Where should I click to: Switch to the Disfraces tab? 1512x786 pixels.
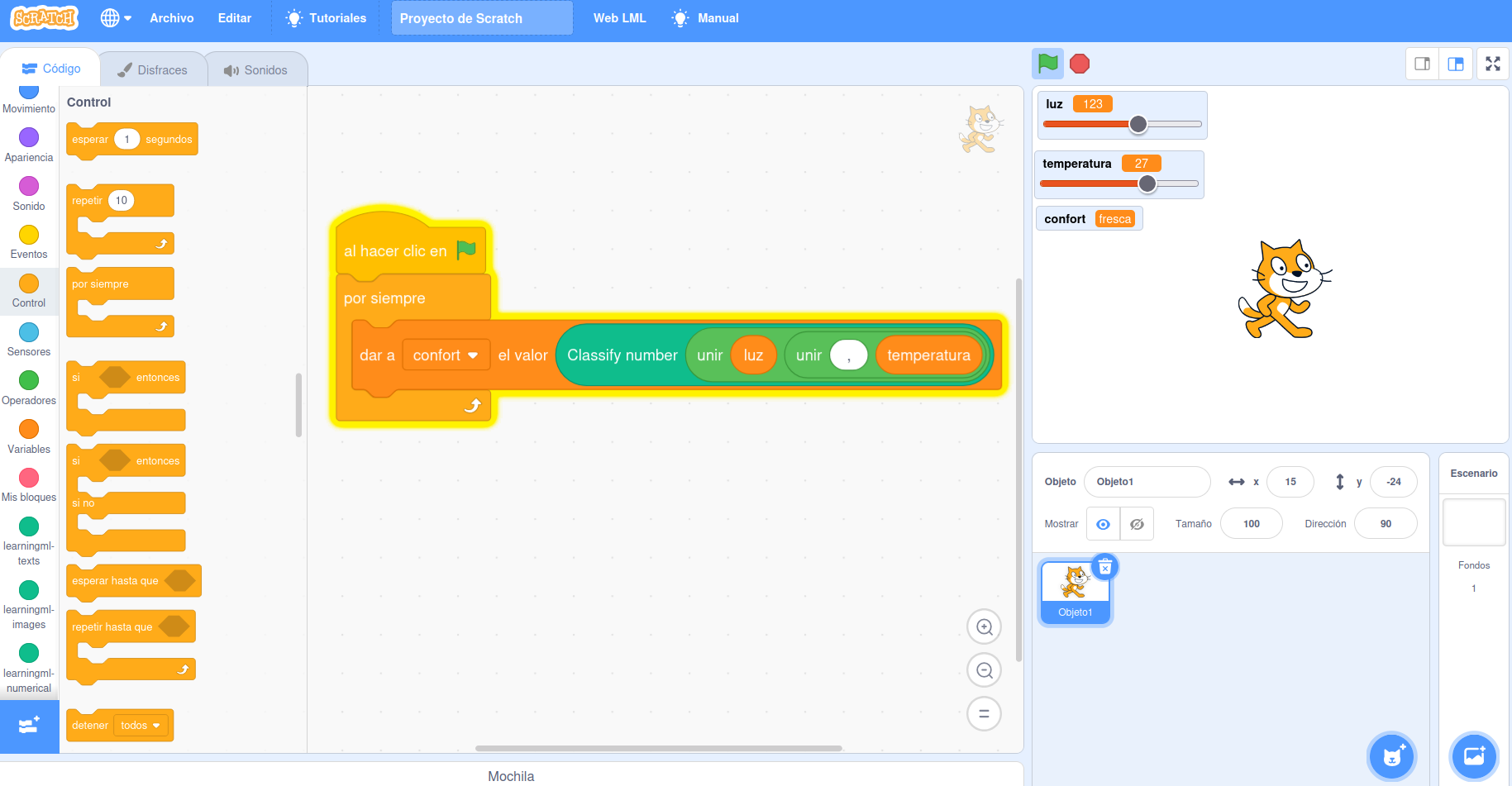153,70
